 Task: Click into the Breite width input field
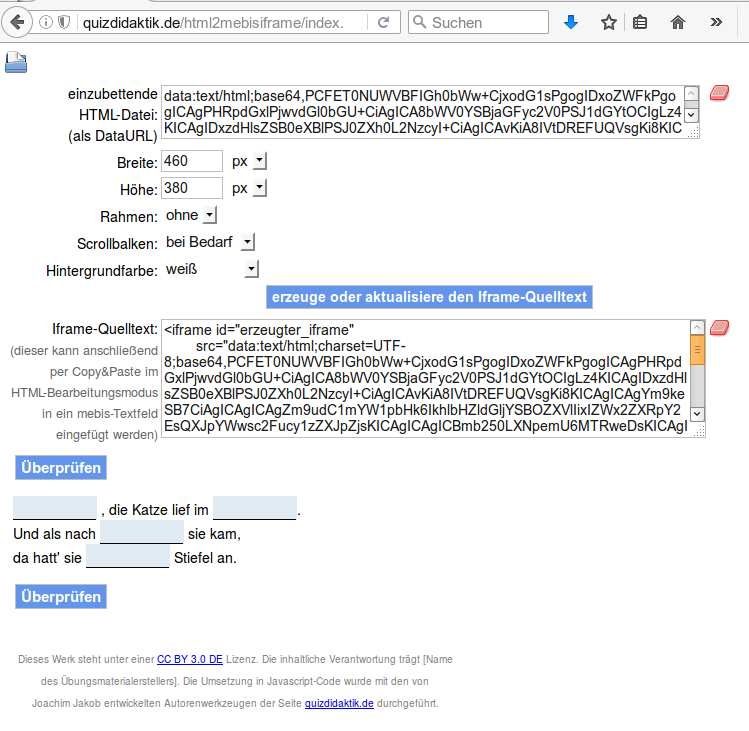[191, 161]
